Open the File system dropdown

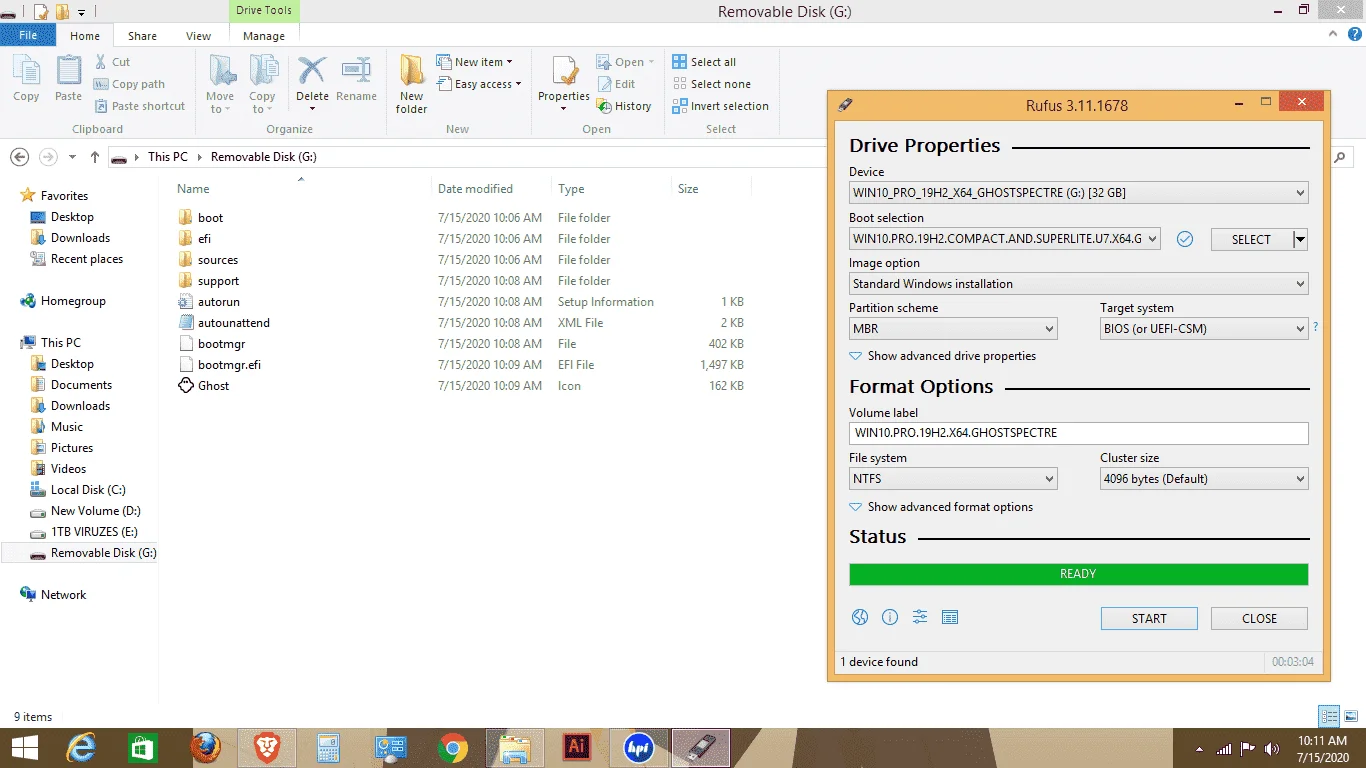(953, 479)
